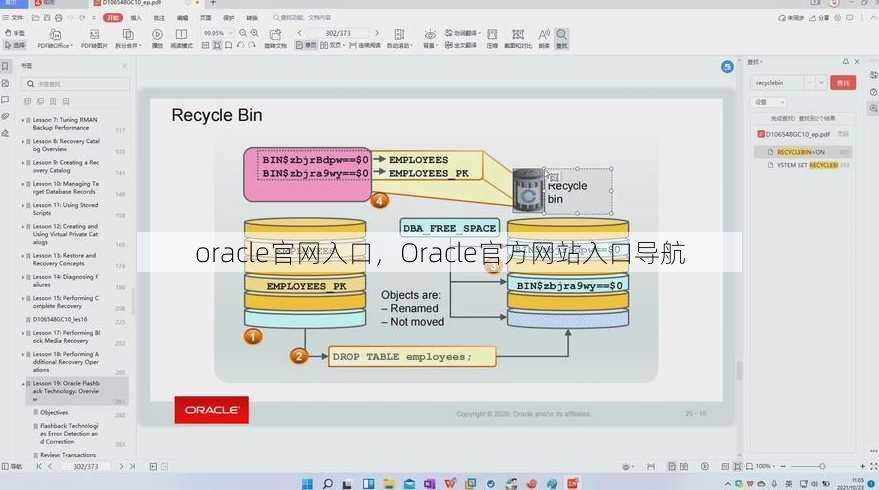Jump to last page in status bar
Viewport: 879px width, 490px height.
tap(132, 466)
